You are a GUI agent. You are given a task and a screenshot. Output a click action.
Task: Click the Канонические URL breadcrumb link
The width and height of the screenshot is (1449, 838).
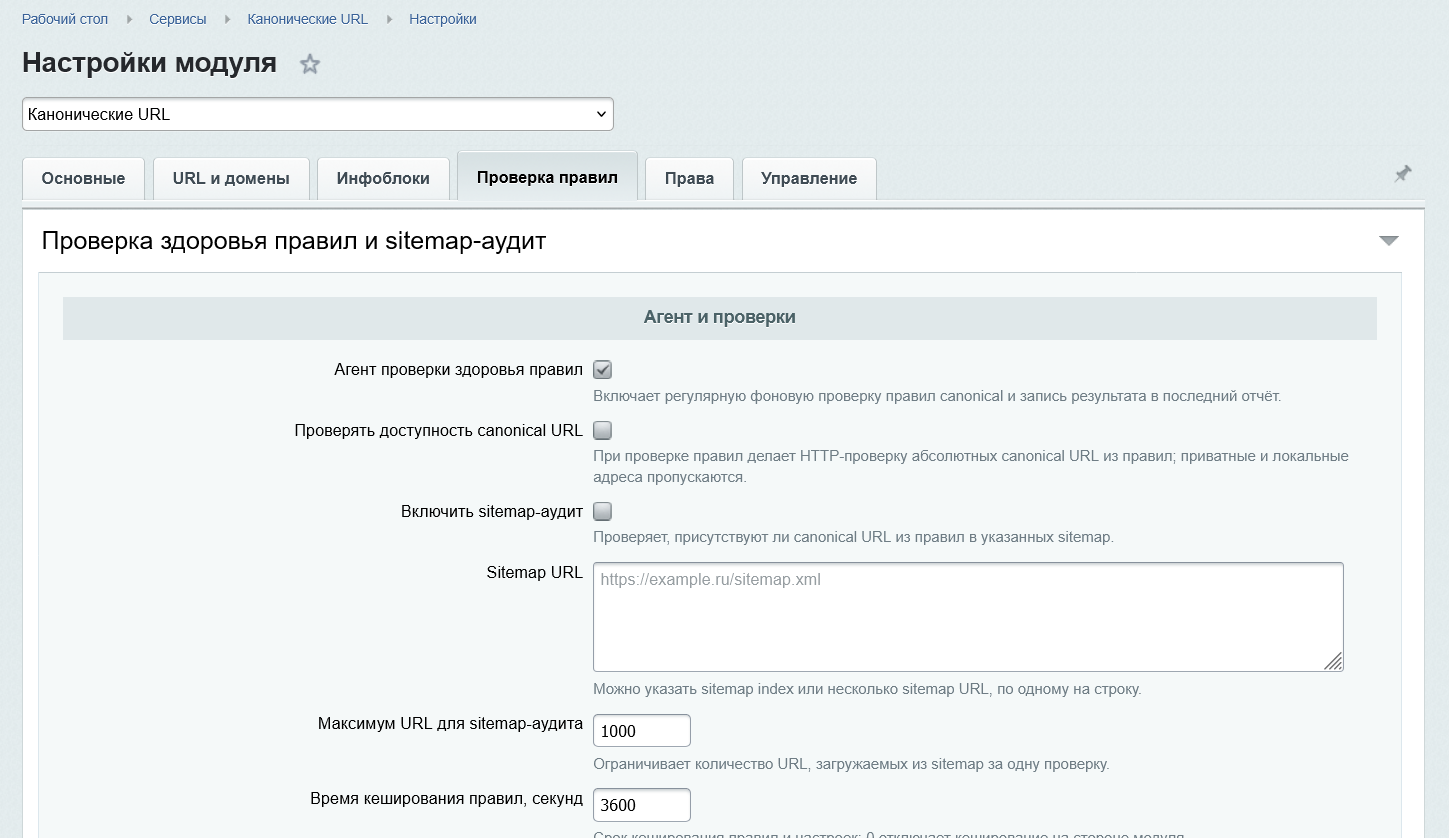(308, 19)
